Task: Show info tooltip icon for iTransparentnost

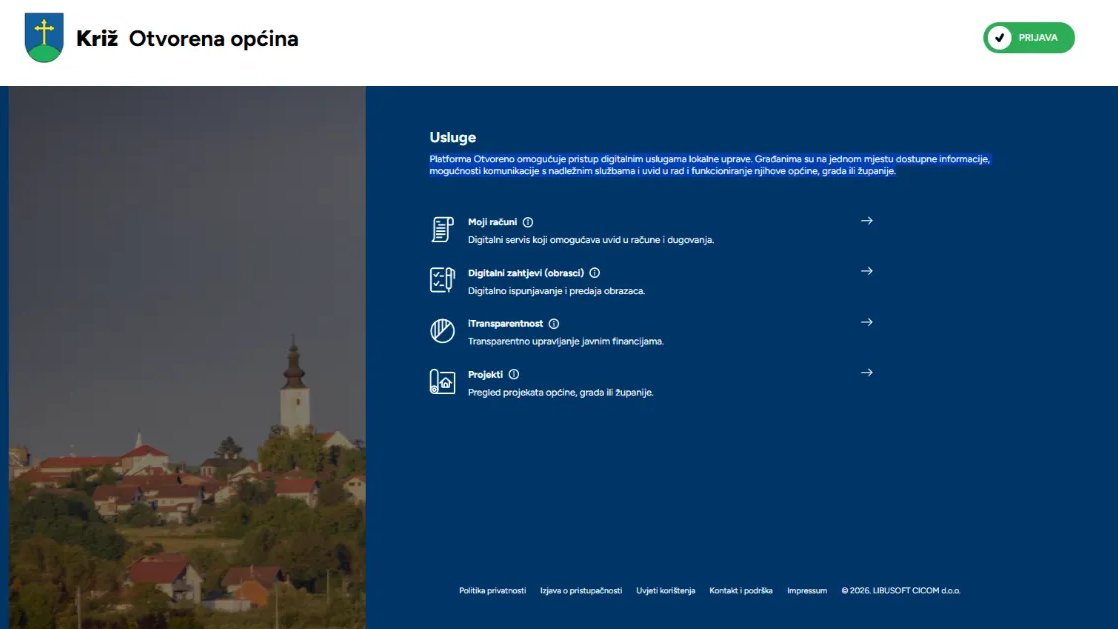Action: click(x=554, y=324)
